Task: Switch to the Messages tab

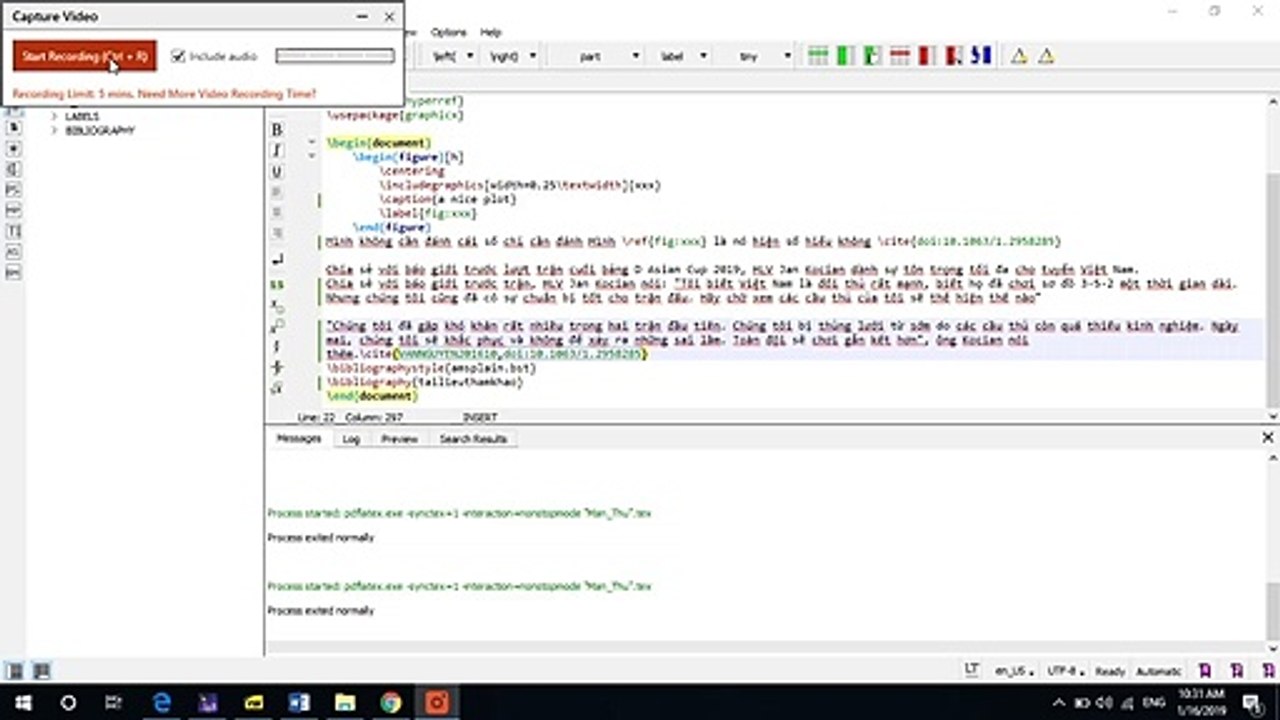Action: pos(299,438)
